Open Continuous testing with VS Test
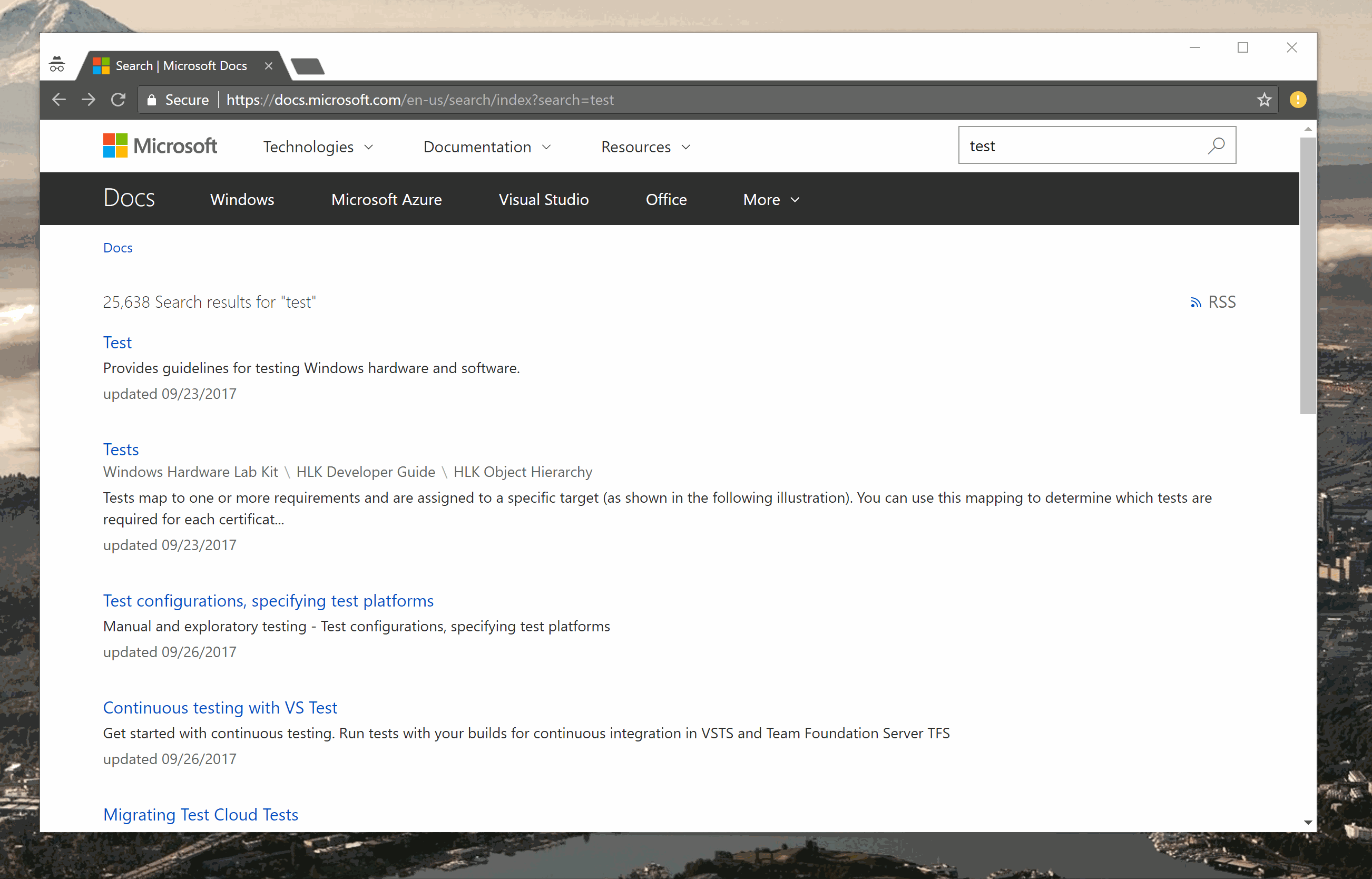Viewport: 1372px width, 879px height. tap(220, 707)
